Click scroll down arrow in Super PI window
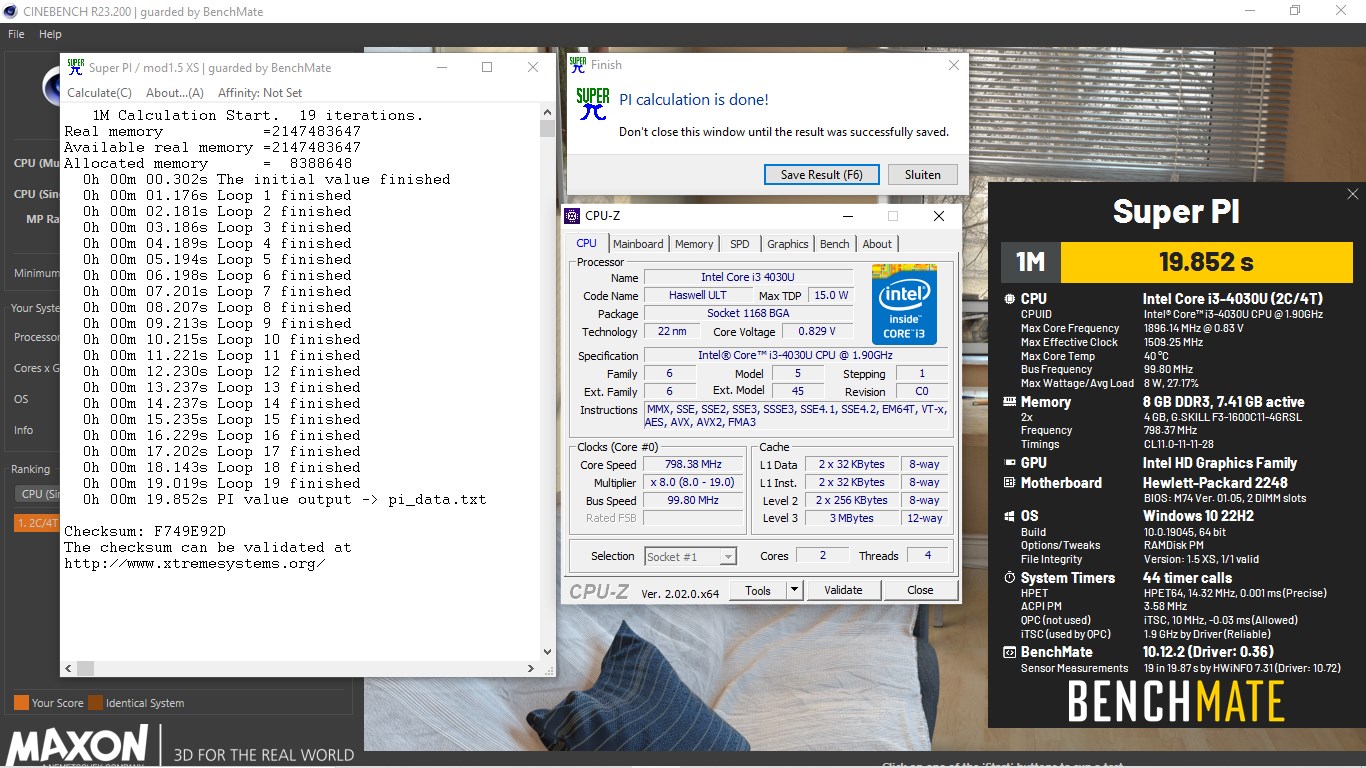Screen dimensions: 1366x768 point(547,652)
